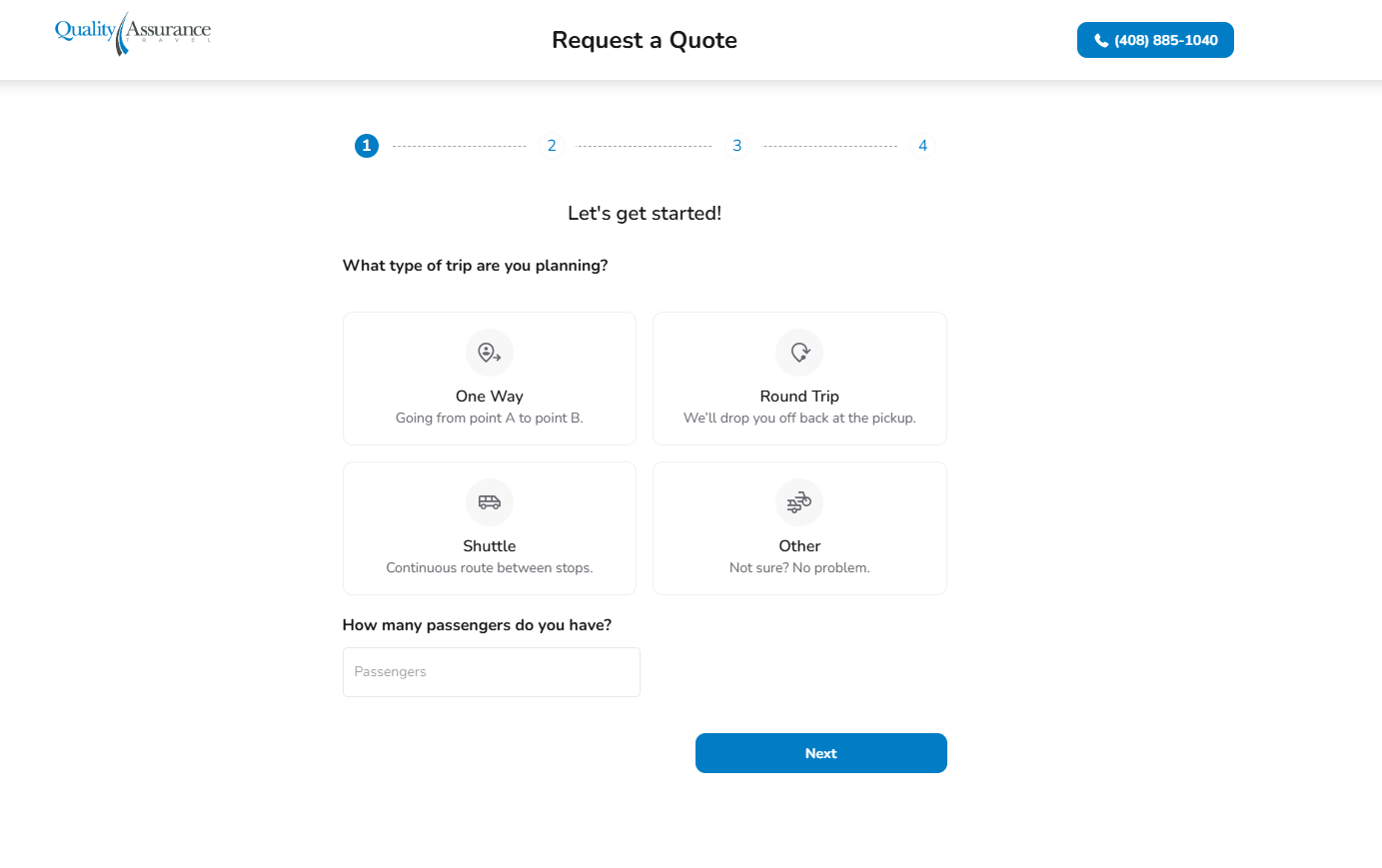Click the 'Request a Quote' heading
The width and height of the screenshot is (1382, 868).
pos(645,40)
